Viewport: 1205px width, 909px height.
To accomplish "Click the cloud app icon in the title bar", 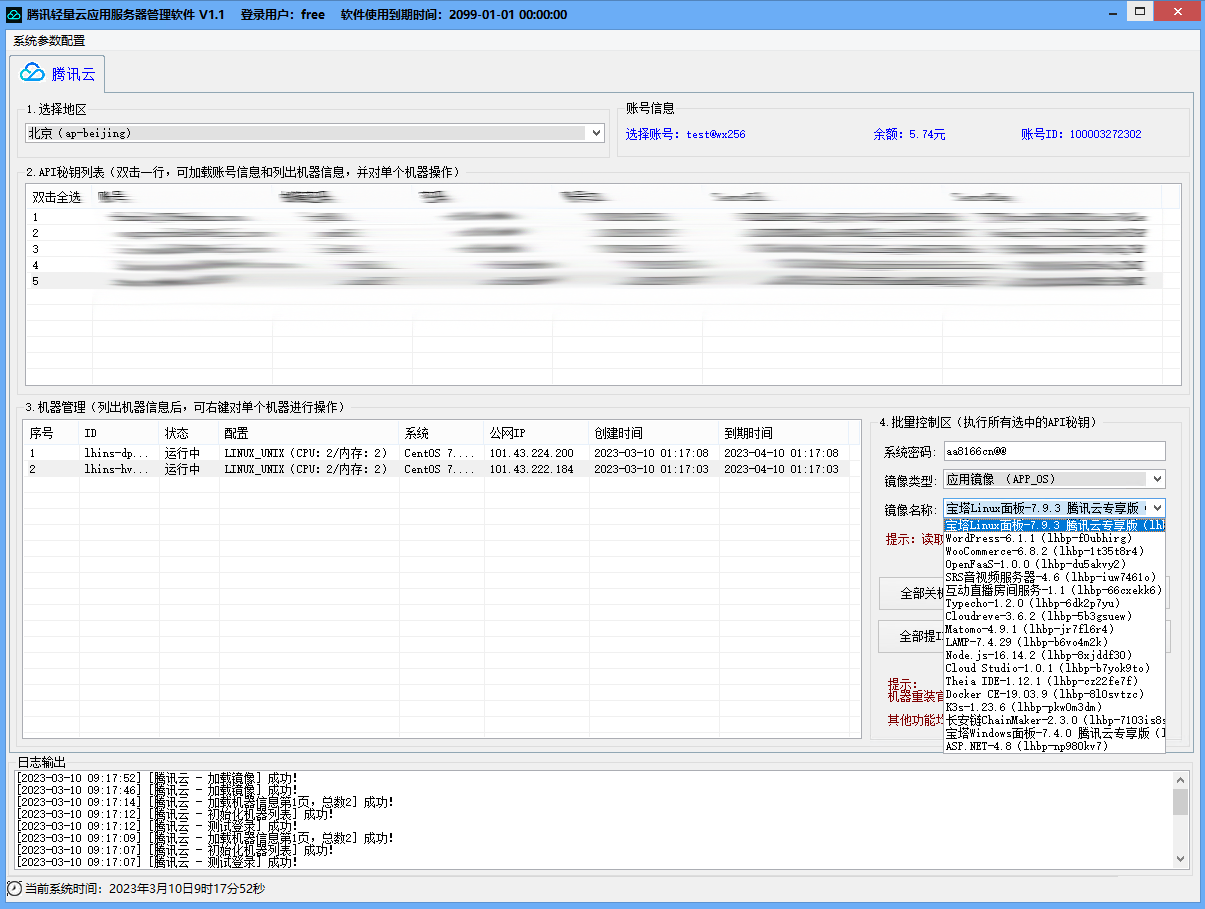I will [x=14, y=14].
